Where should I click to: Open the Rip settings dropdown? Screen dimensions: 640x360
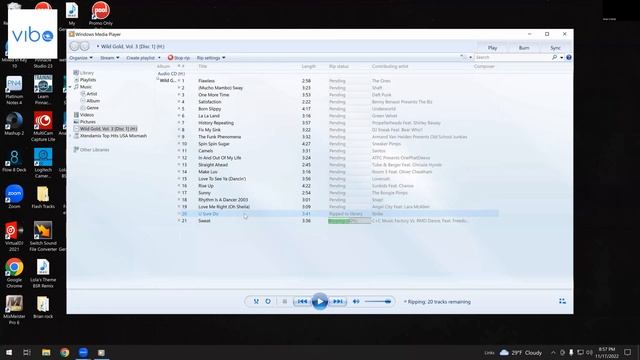click(x=211, y=58)
